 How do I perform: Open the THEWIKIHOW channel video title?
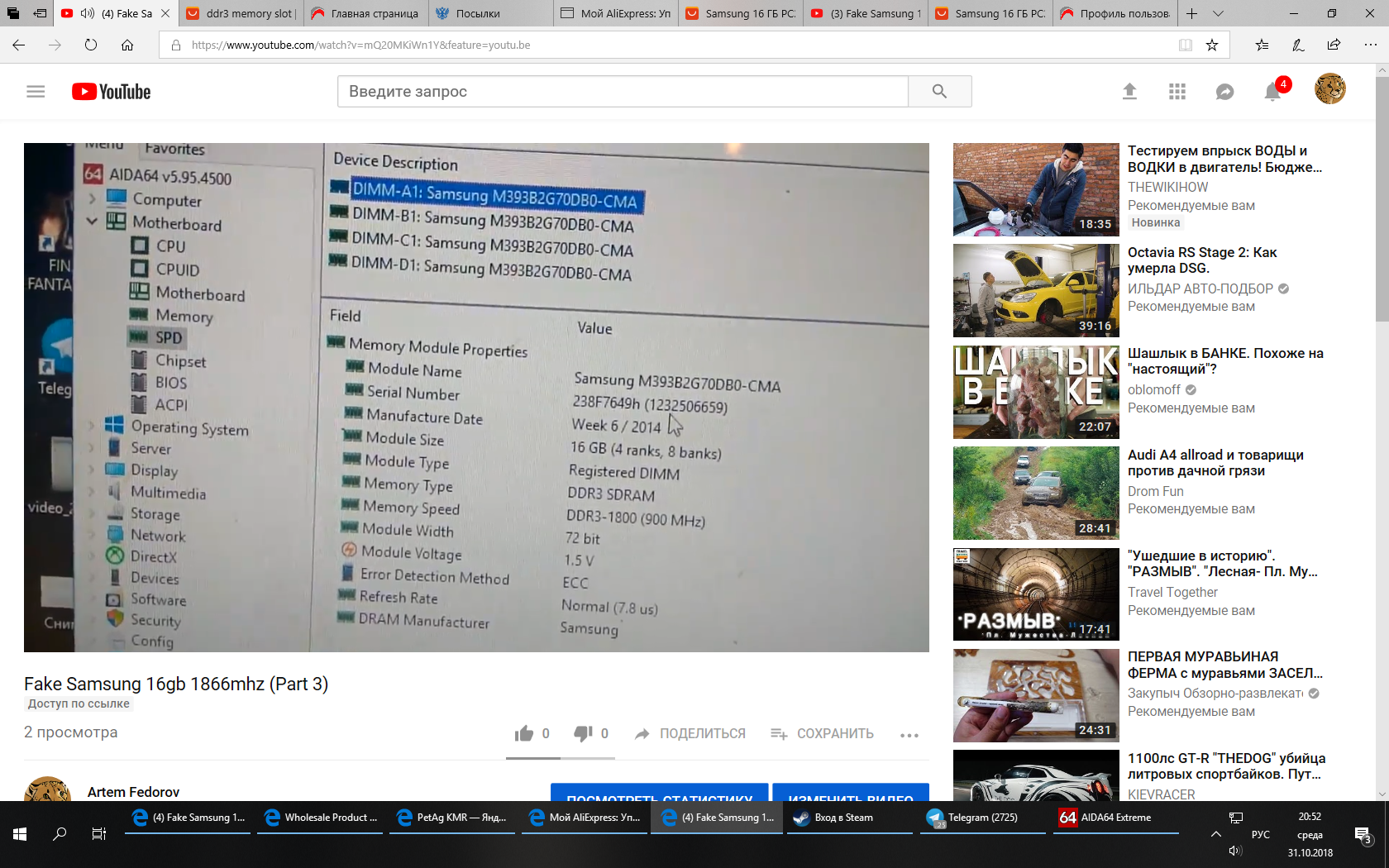[x=1225, y=159]
